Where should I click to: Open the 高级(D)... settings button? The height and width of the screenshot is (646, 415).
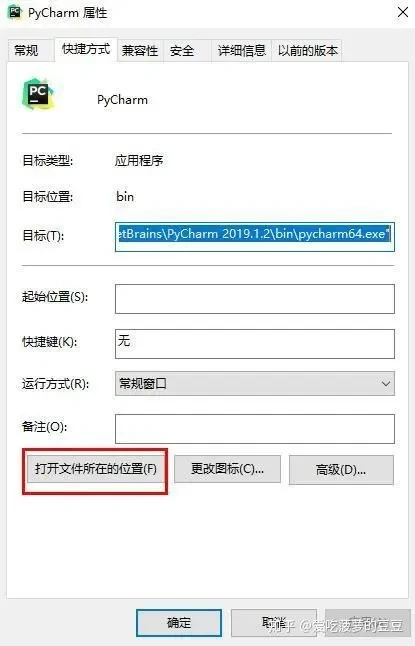click(341, 470)
